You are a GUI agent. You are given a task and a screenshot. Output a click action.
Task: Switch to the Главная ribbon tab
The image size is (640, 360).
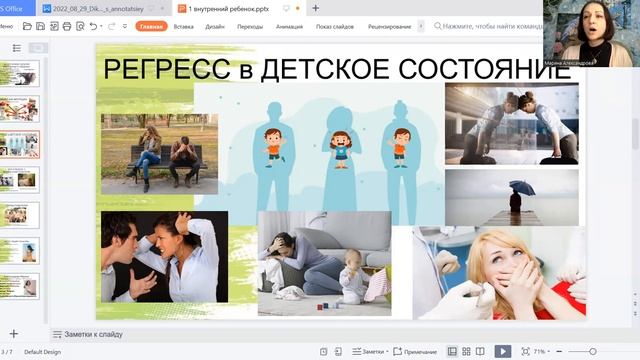point(151,27)
